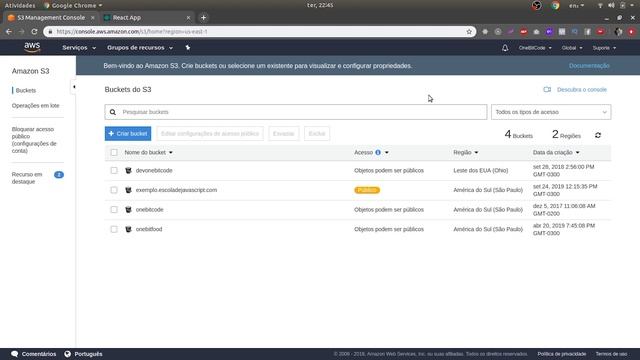This screenshot has width=640, height=360.
Task: Check the exemplo.escoladejavascript.com bucket checkbox
Action: click(114, 190)
